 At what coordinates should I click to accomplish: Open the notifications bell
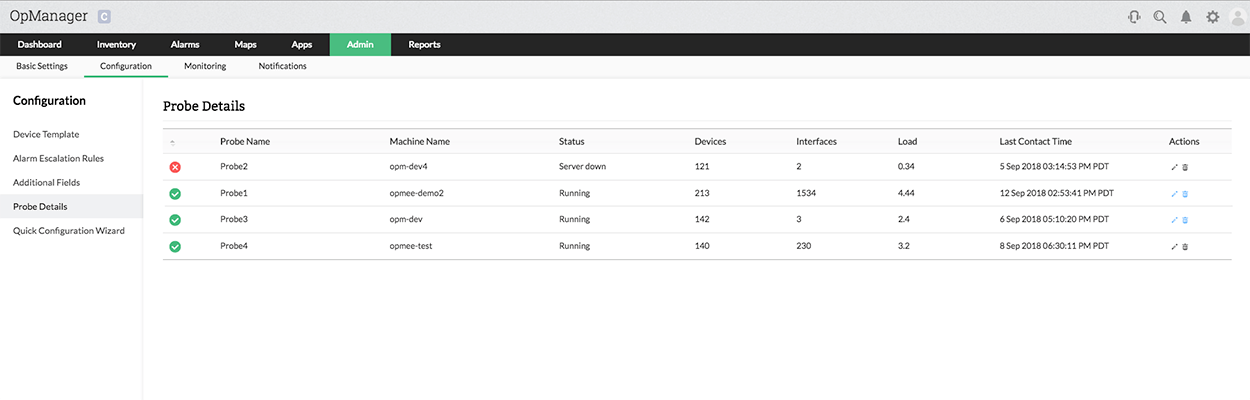click(x=1186, y=17)
